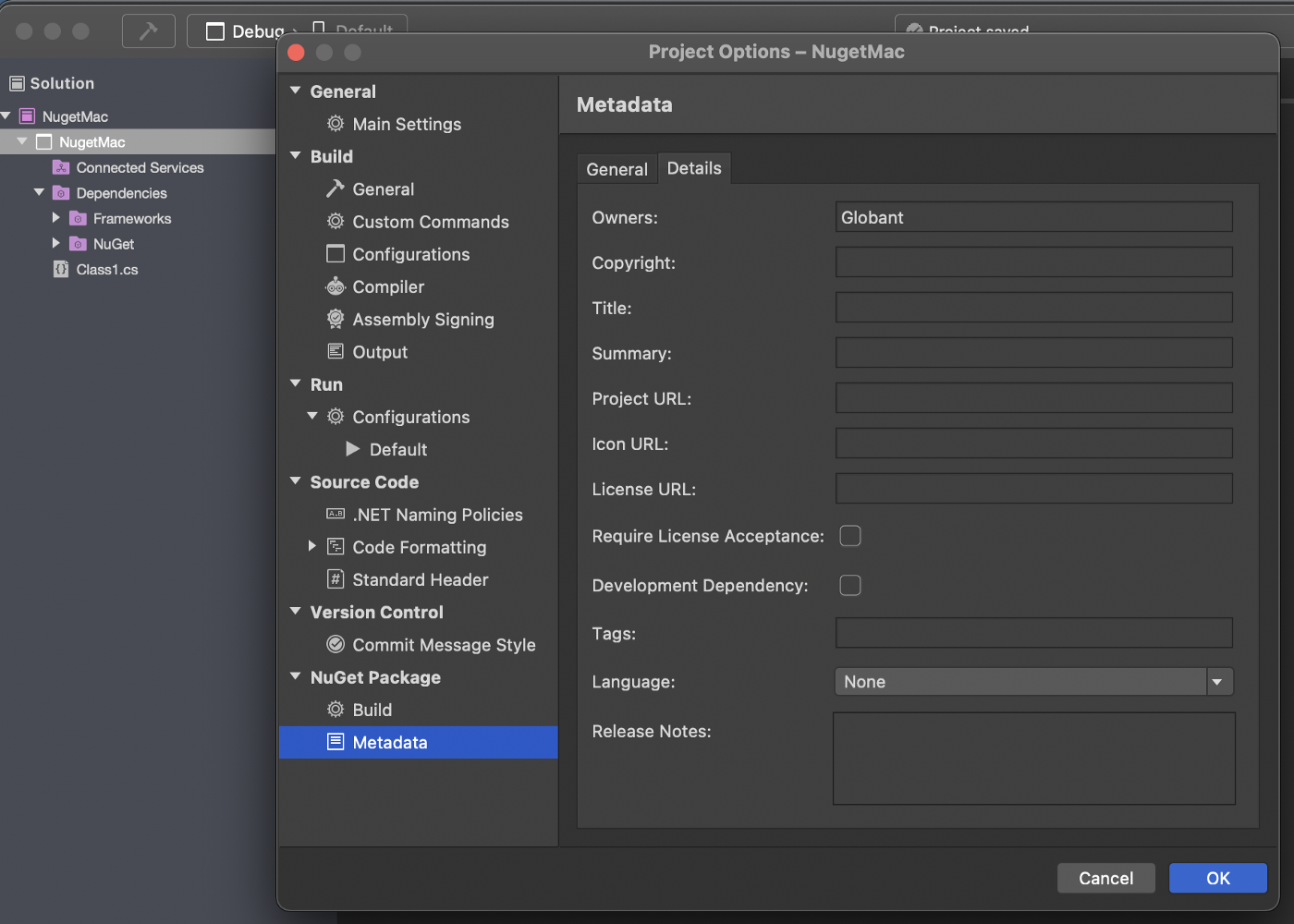Screen dimensions: 1294x924
Task: Confirm with the OK button
Action: click(1218, 878)
